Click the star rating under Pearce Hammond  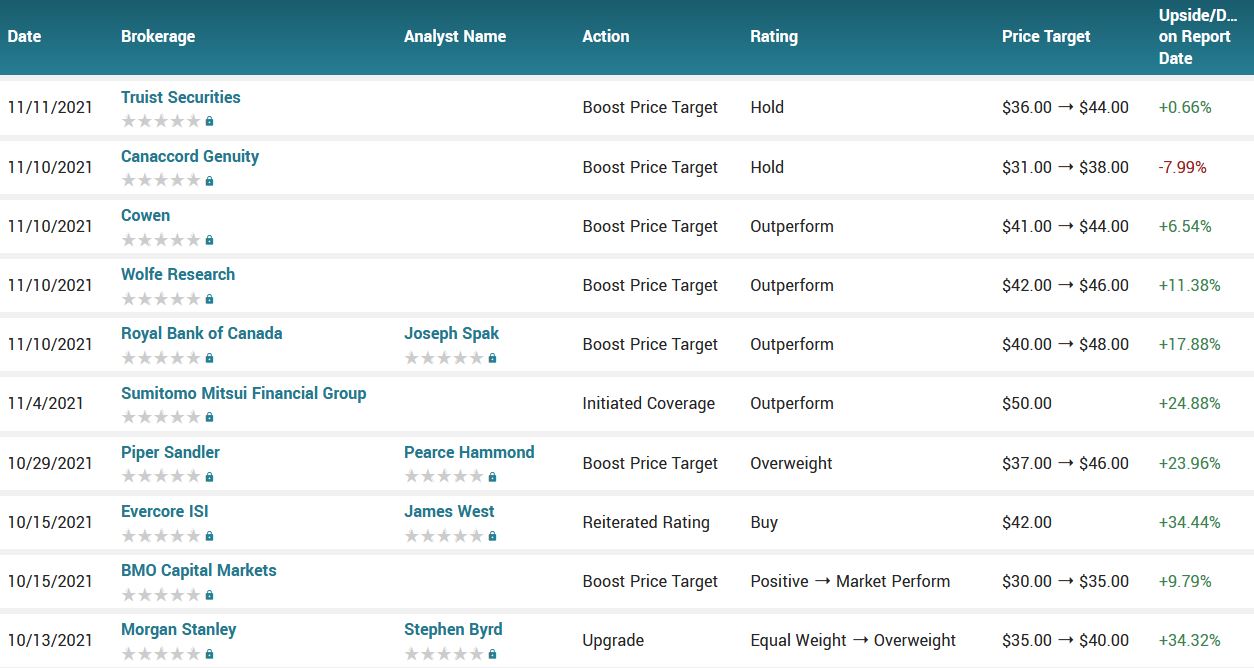(444, 477)
